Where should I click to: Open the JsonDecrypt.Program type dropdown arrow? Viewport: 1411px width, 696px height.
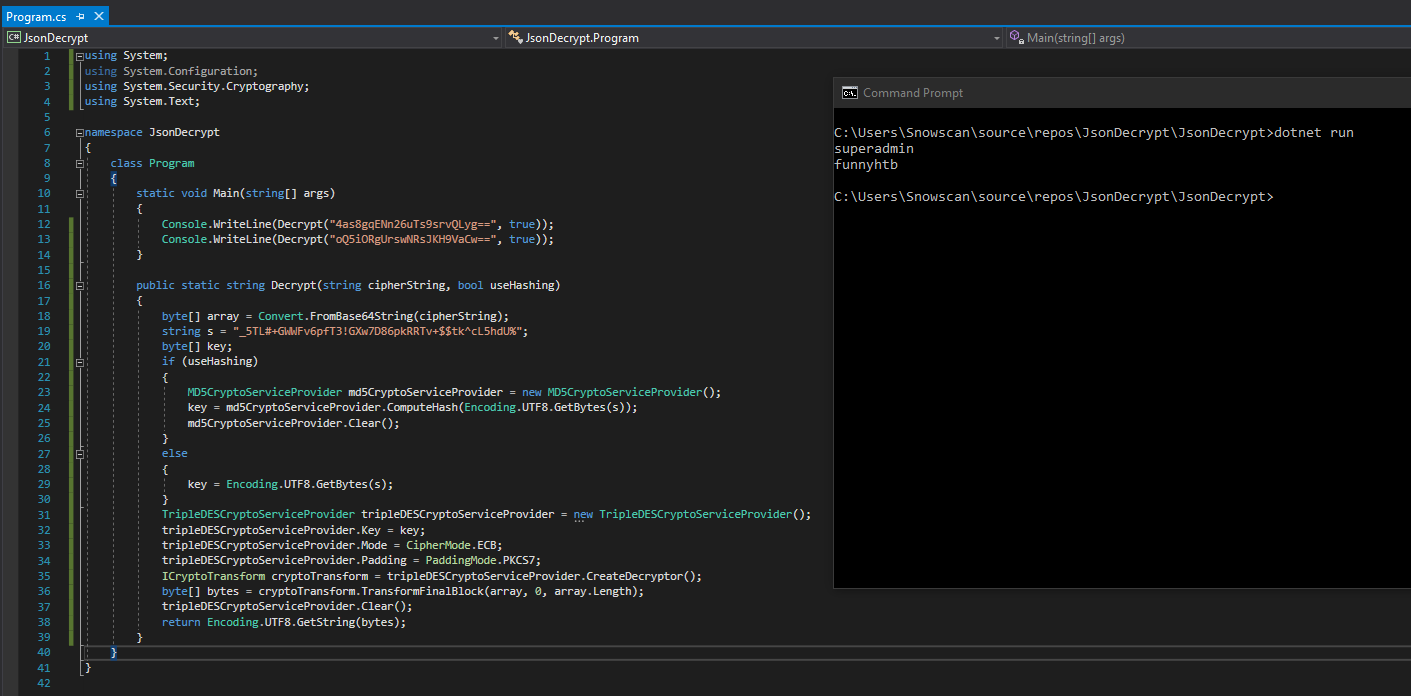click(x=996, y=38)
